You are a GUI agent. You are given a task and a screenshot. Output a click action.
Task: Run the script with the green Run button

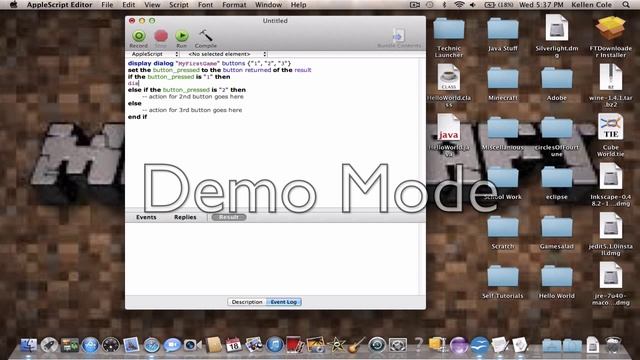(182, 39)
